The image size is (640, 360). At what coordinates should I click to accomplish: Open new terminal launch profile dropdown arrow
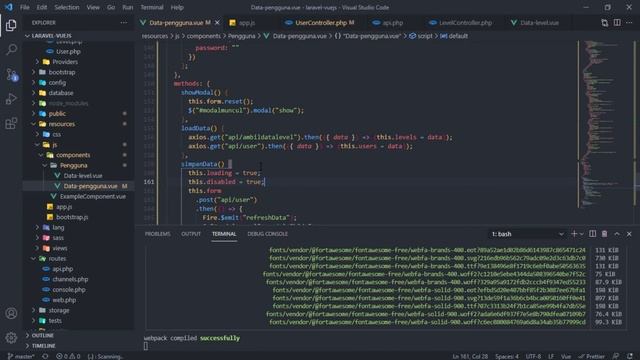[x=582, y=234]
